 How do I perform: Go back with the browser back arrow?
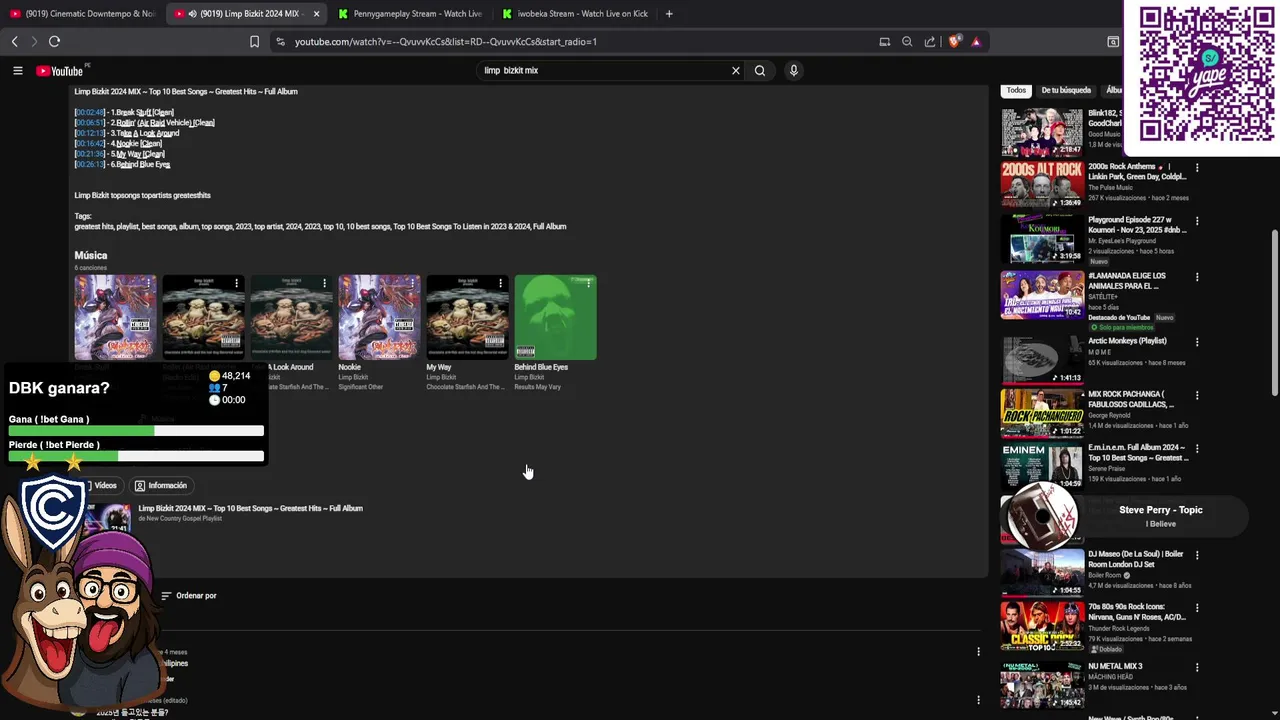(14, 42)
